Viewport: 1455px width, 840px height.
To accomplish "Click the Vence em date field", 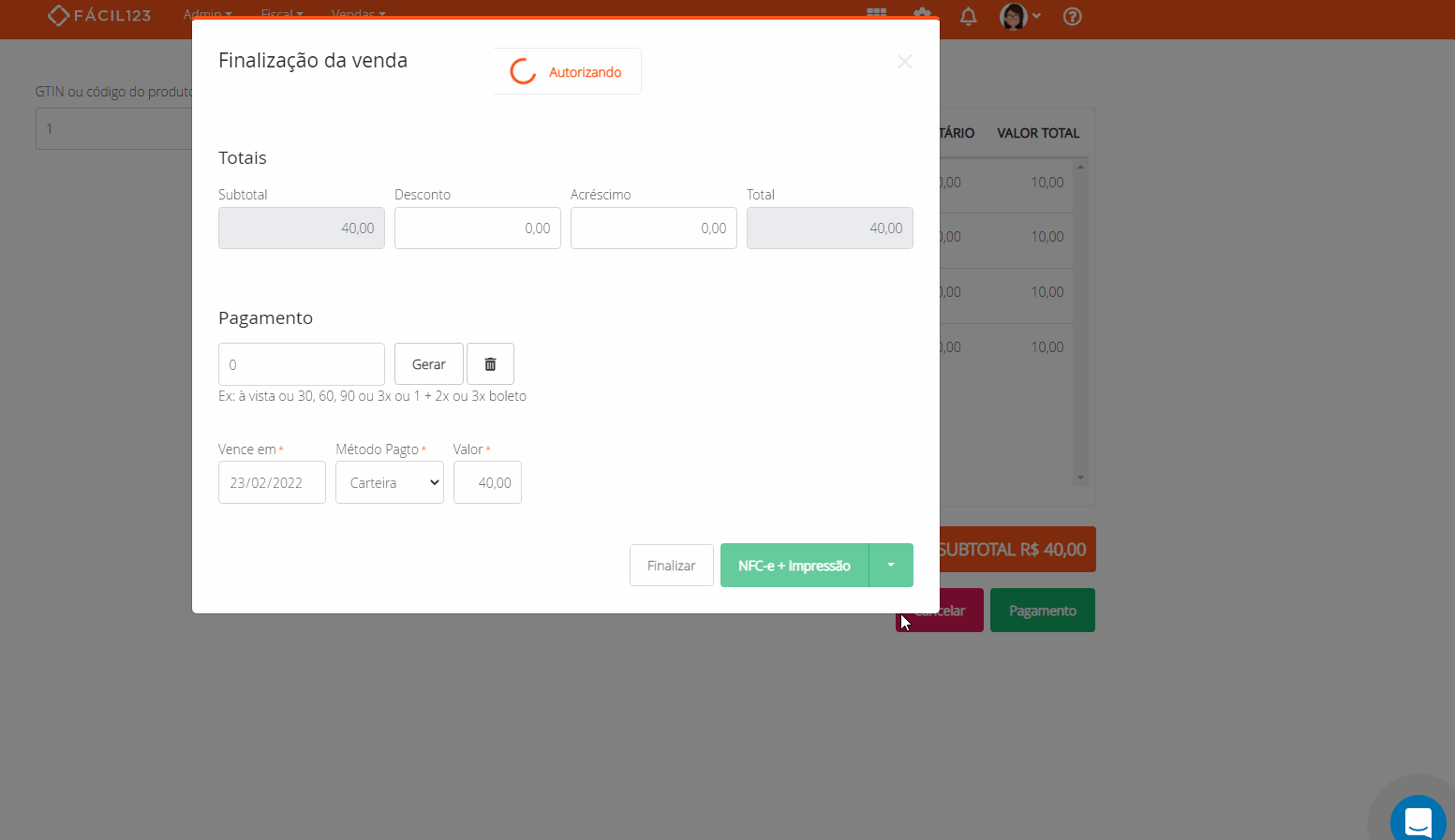I will (272, 483).
